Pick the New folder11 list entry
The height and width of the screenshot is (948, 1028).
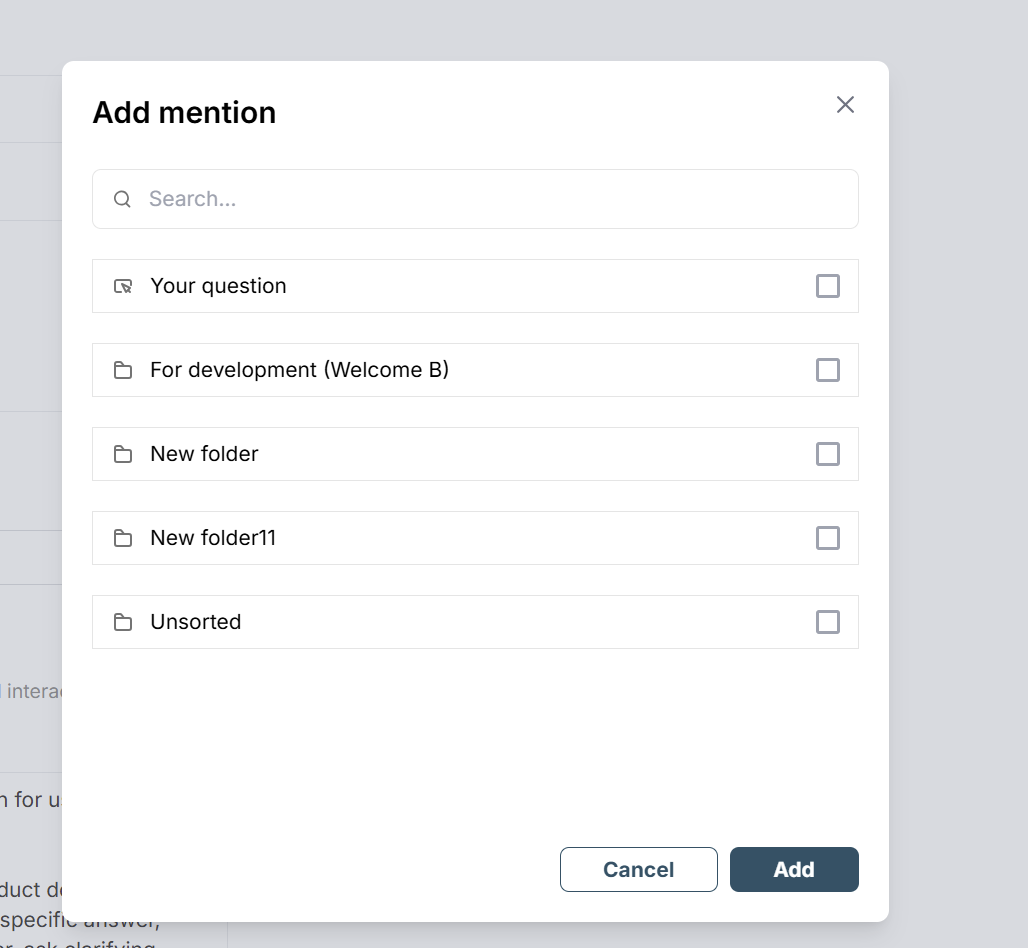point(475,538)
